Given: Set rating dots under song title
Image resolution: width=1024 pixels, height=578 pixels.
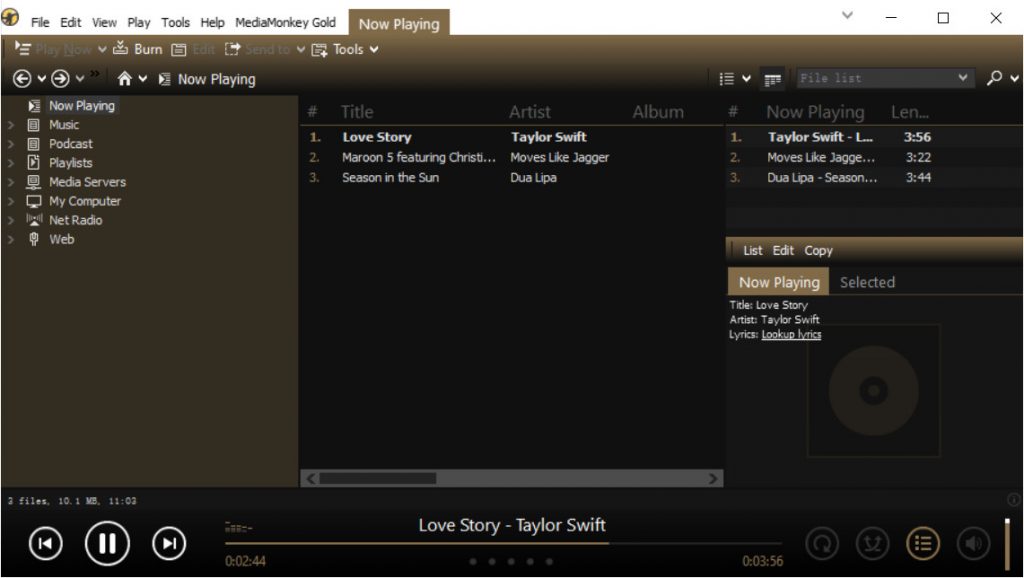Looking at the screenshot, I should pos(511,562).
